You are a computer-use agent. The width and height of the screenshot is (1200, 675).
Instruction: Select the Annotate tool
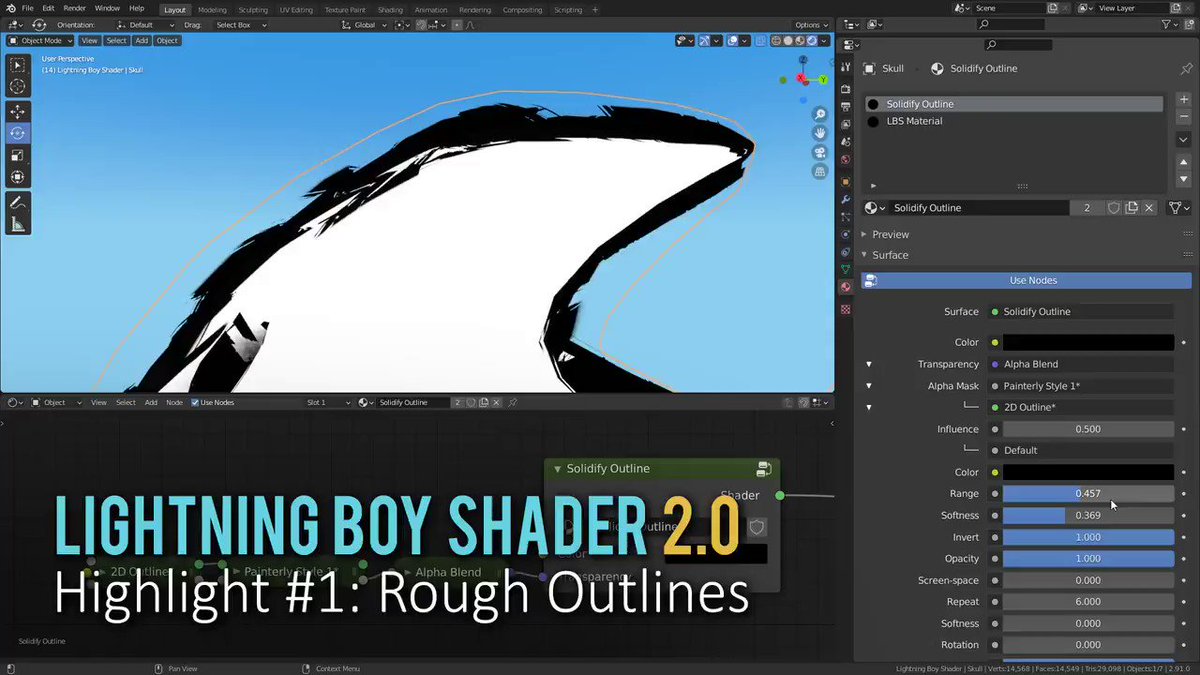pos(17,202)
